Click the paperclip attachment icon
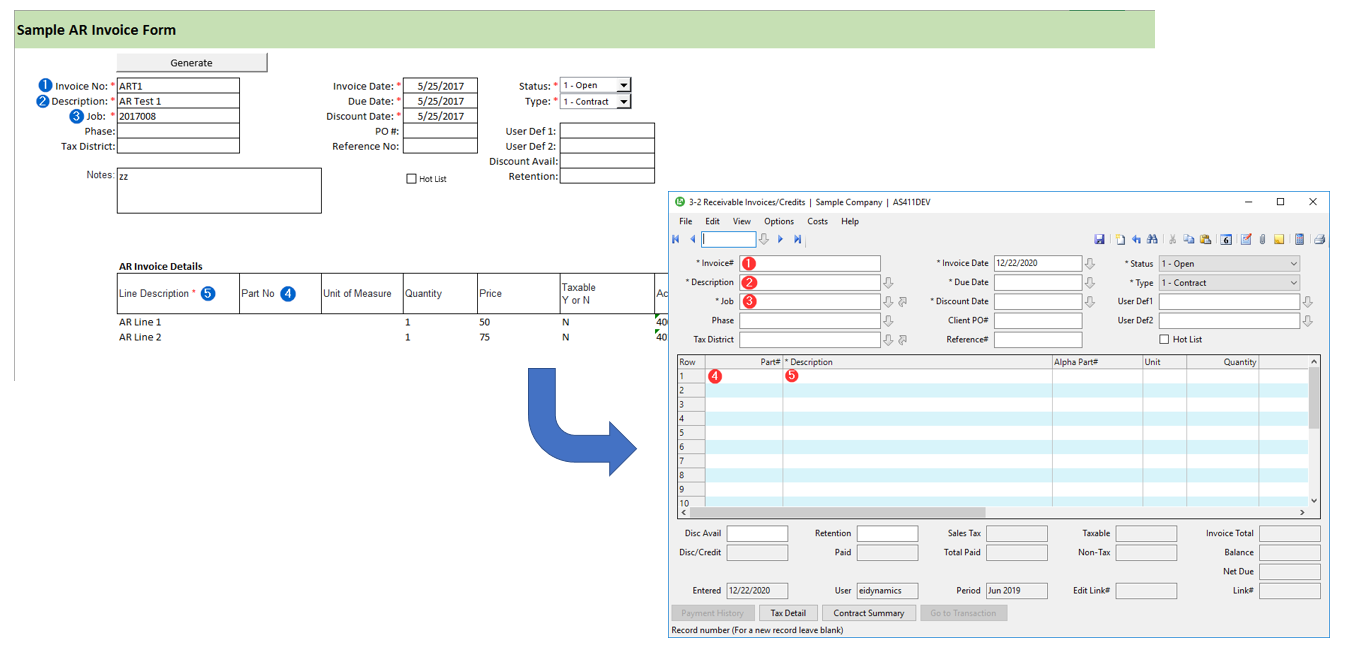Screen dimensions: 1349x654 coord(1262,239)
